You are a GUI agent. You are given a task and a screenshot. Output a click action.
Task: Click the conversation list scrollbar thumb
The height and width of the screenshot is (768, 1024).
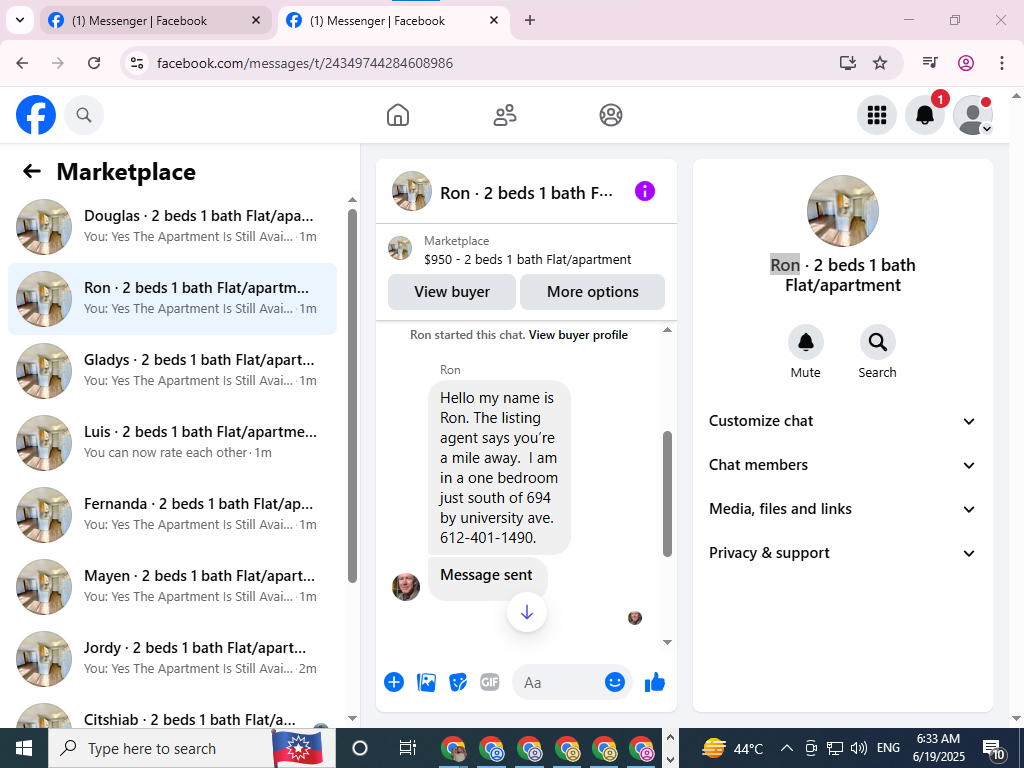tap(353, 396)
